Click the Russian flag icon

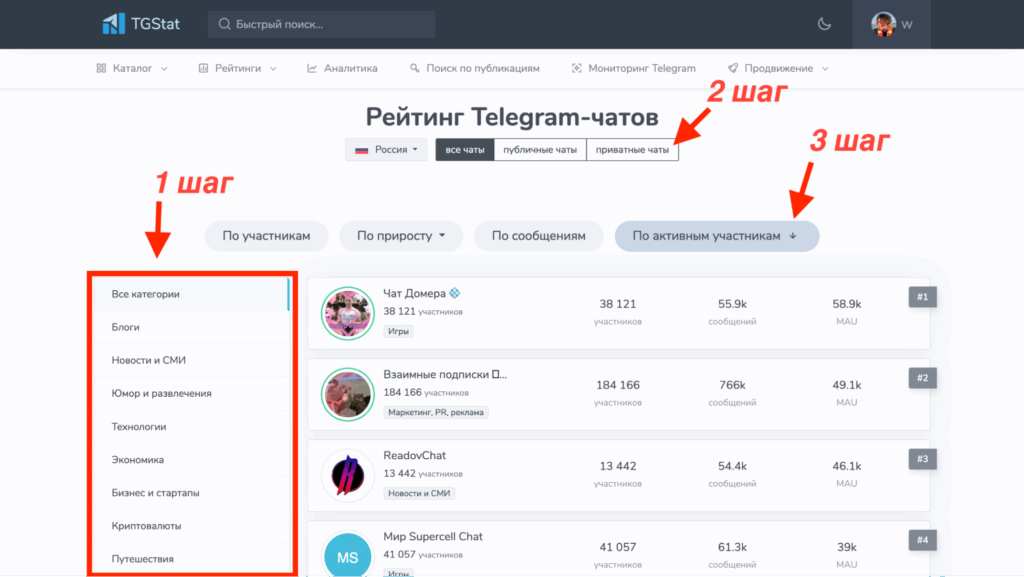362,150
